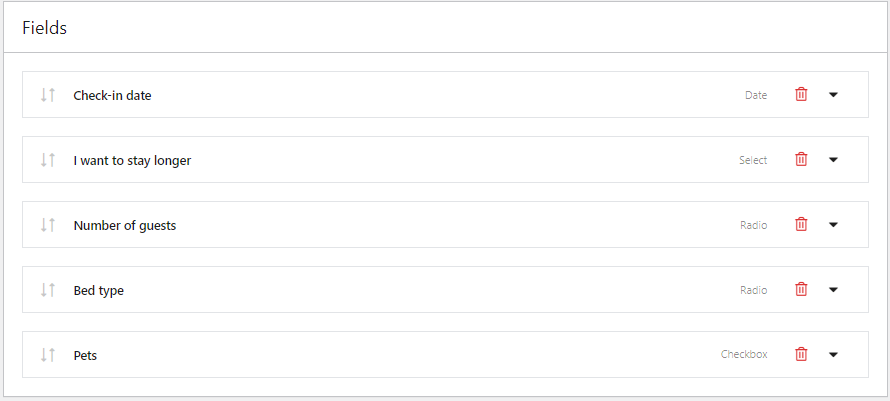This screenshot has width=890, height=401.
Task: Click reorder arrows for Number of guests
Action: [48, 225]
